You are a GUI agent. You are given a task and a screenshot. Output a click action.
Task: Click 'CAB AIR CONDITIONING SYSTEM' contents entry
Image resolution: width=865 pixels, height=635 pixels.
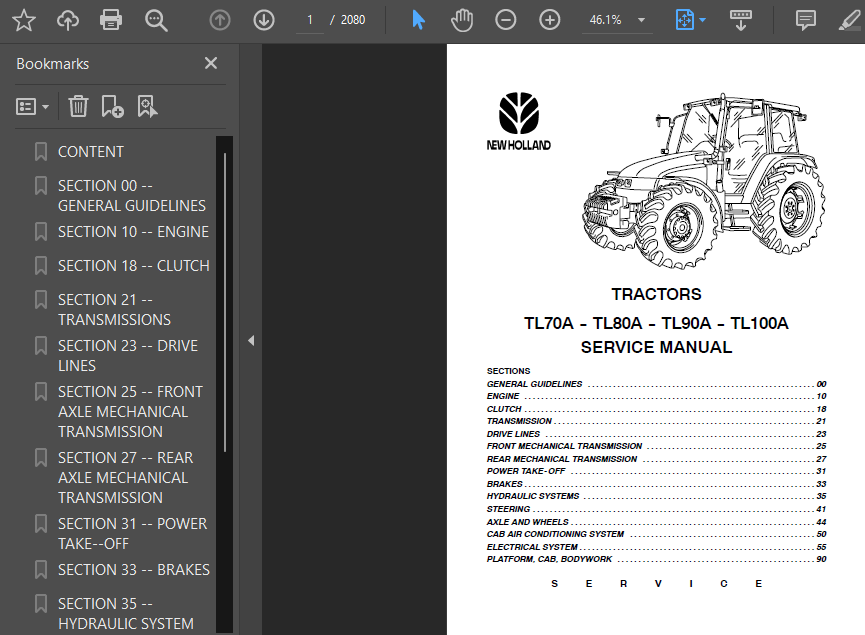point(656,534)
